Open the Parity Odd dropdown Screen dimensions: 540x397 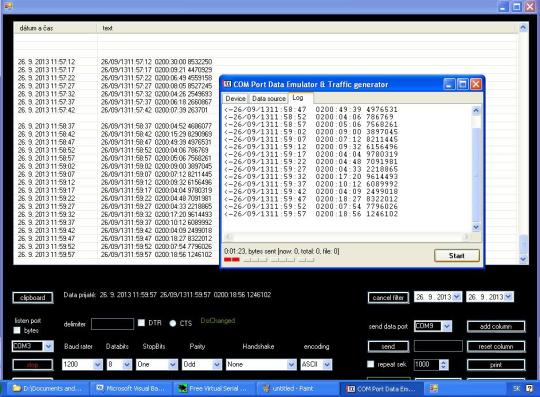tap(217, 364)
